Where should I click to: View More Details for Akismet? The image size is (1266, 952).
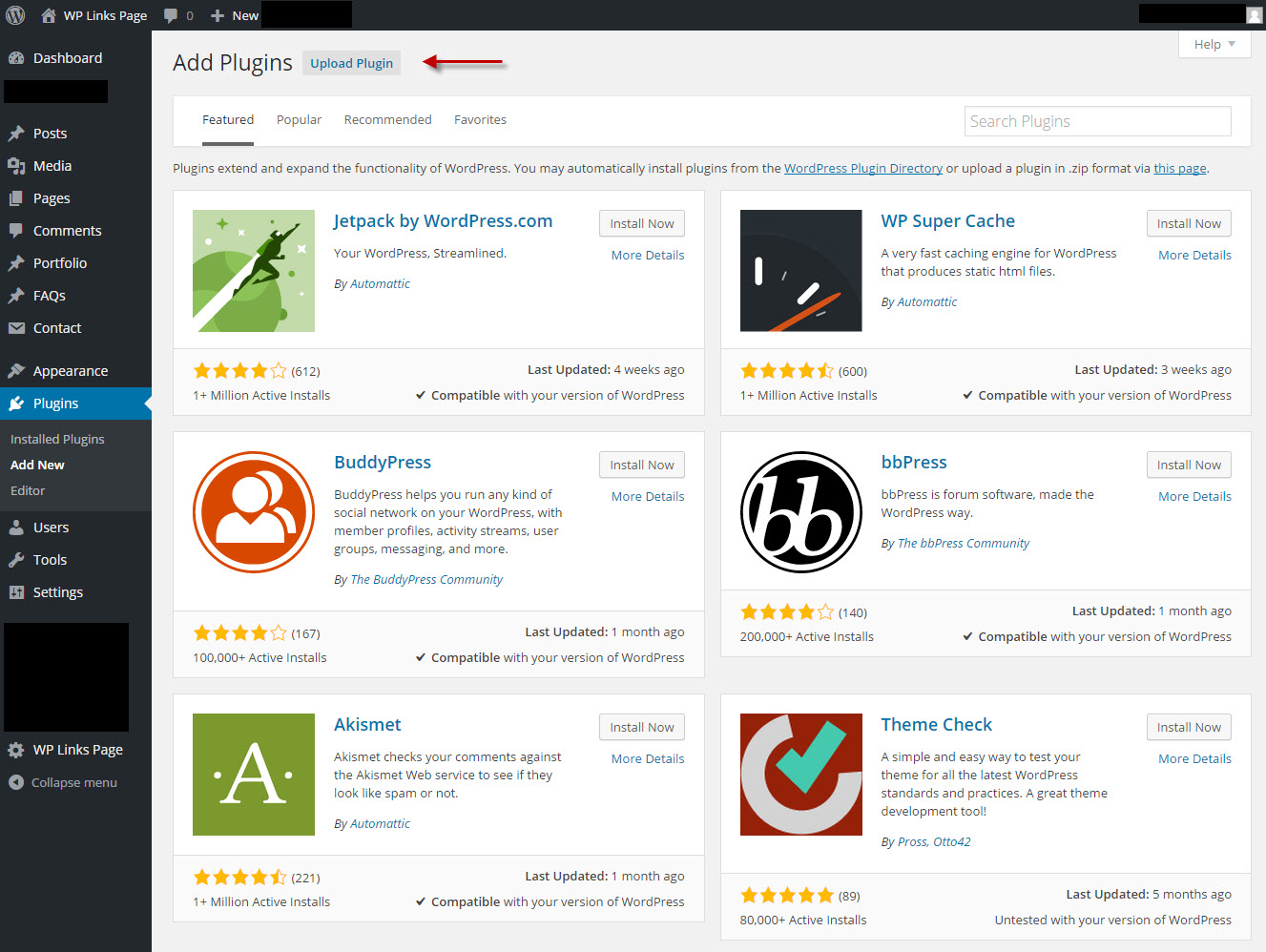point(648,758)
